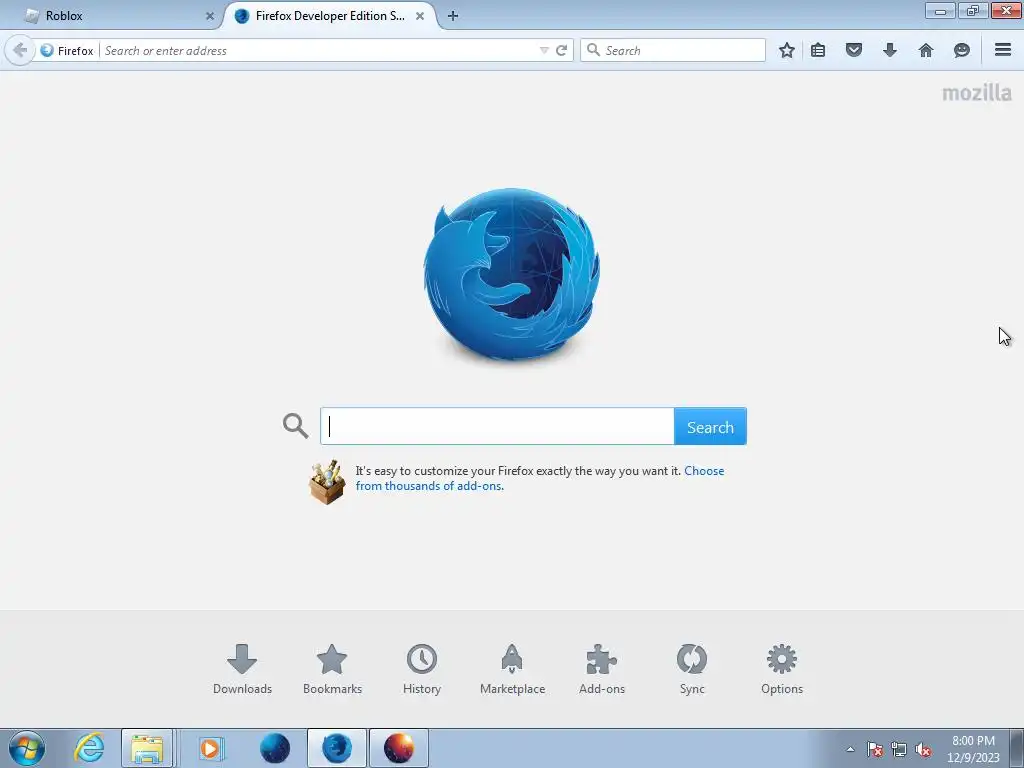The width and height of the screenshot is (1024, 768).
Task: Open Bookmarks from the start page launcher
Action: coord(332,669)
